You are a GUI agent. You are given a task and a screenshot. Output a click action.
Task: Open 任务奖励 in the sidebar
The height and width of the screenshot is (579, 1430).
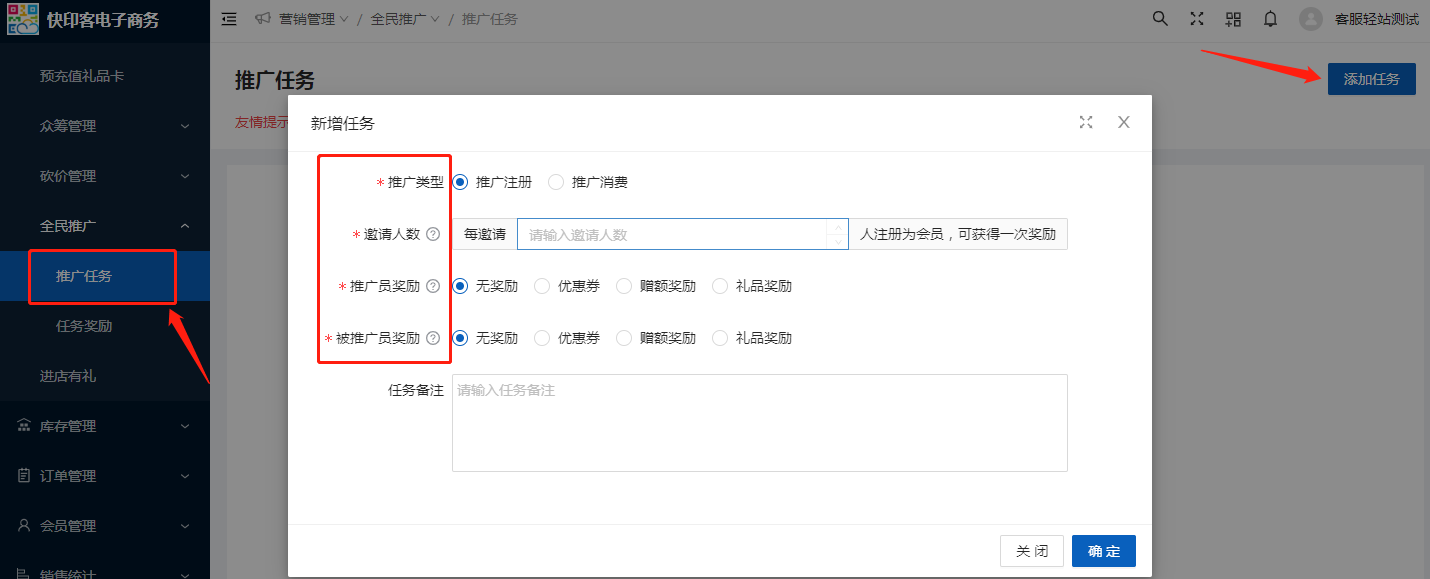(84, 326)
